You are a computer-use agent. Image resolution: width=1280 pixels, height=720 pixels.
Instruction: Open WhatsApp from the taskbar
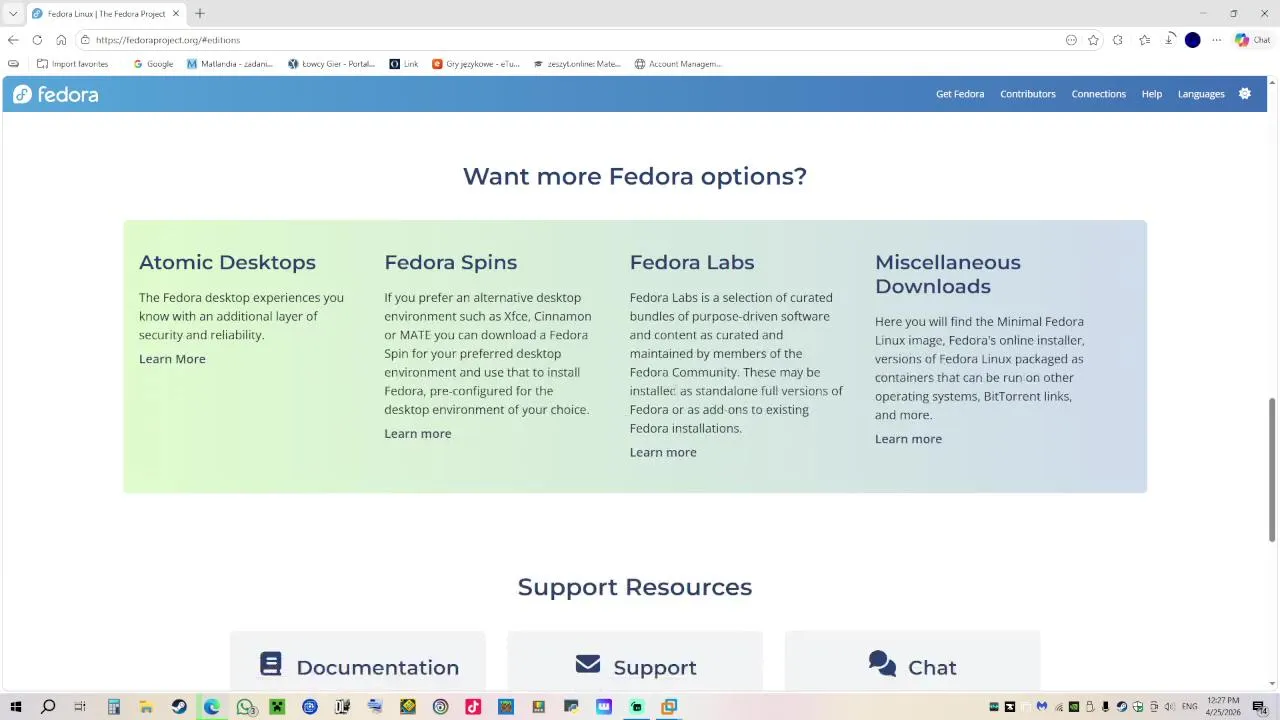click(245, 707)
